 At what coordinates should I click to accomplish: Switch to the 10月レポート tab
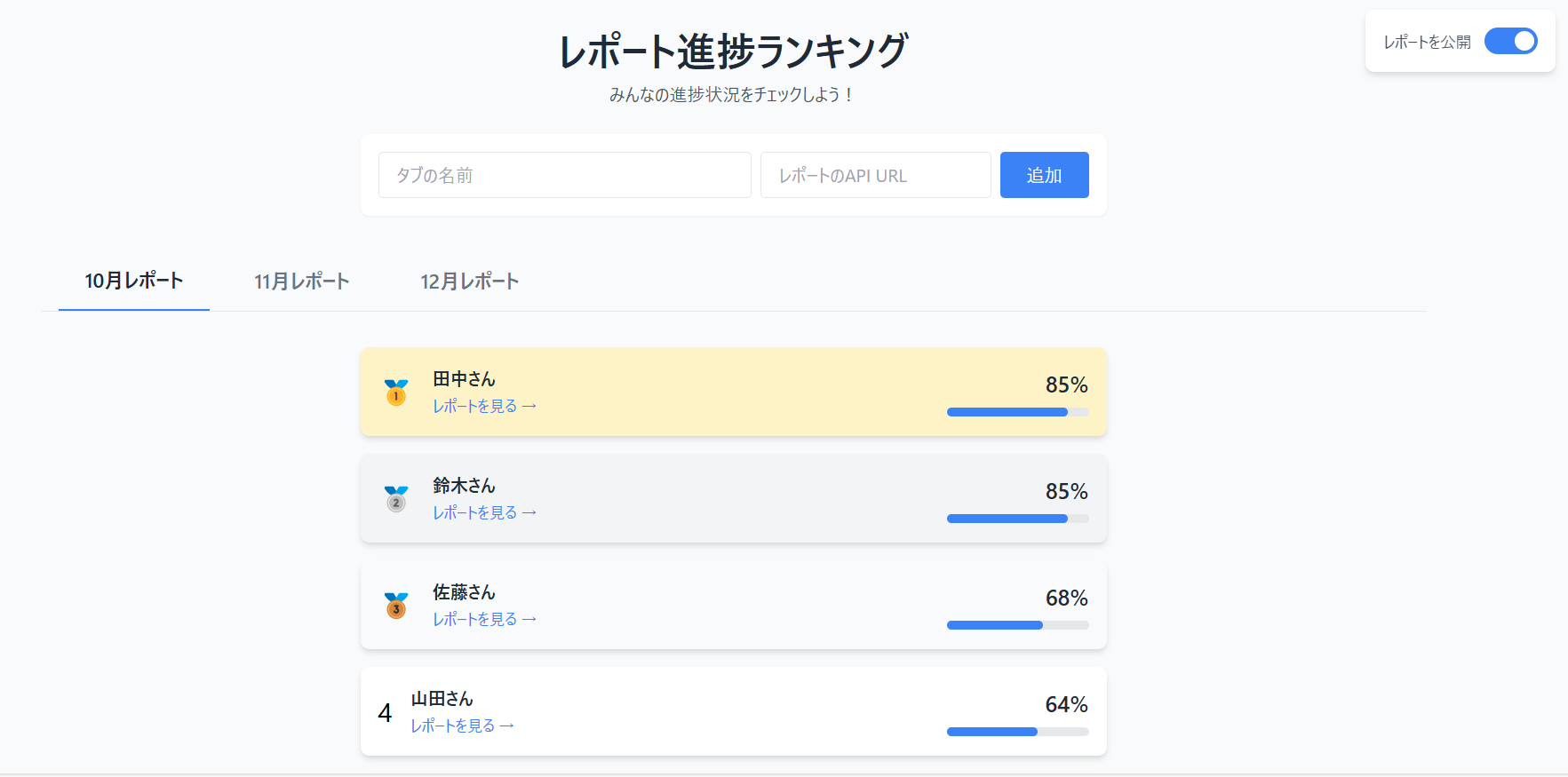pos(134,281)
